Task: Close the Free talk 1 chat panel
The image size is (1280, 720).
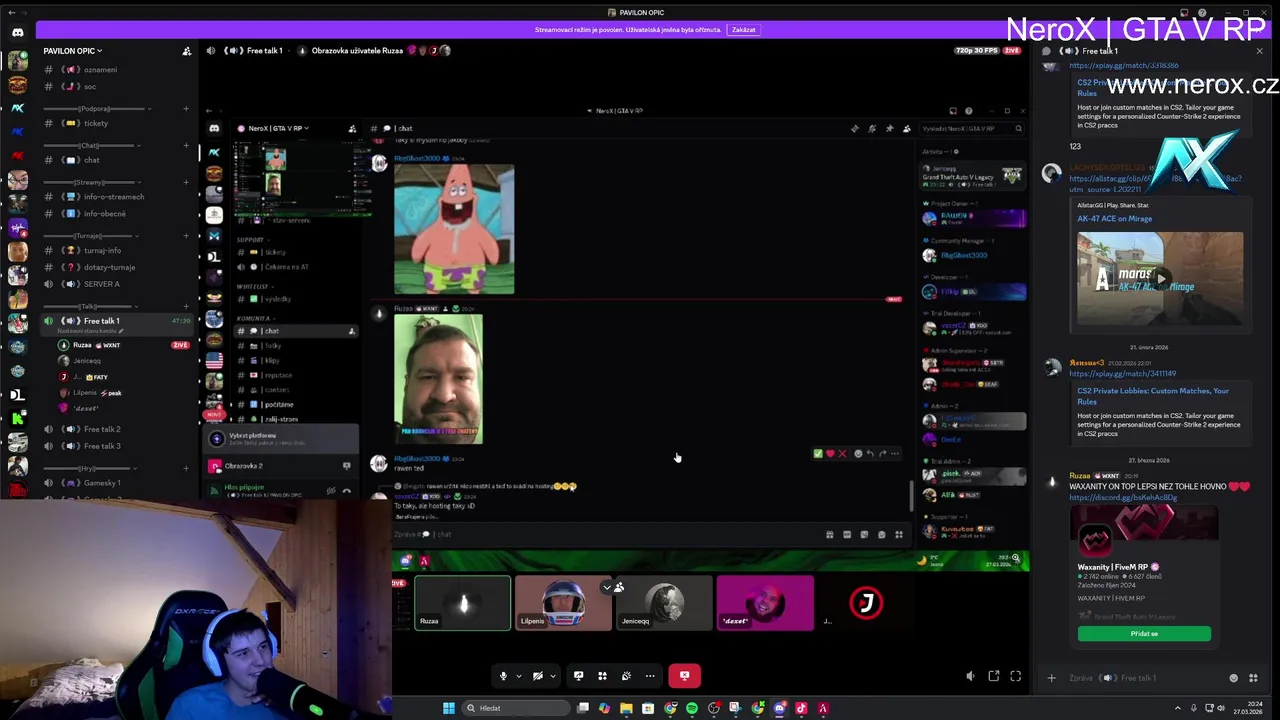Action: [1259, 51]
